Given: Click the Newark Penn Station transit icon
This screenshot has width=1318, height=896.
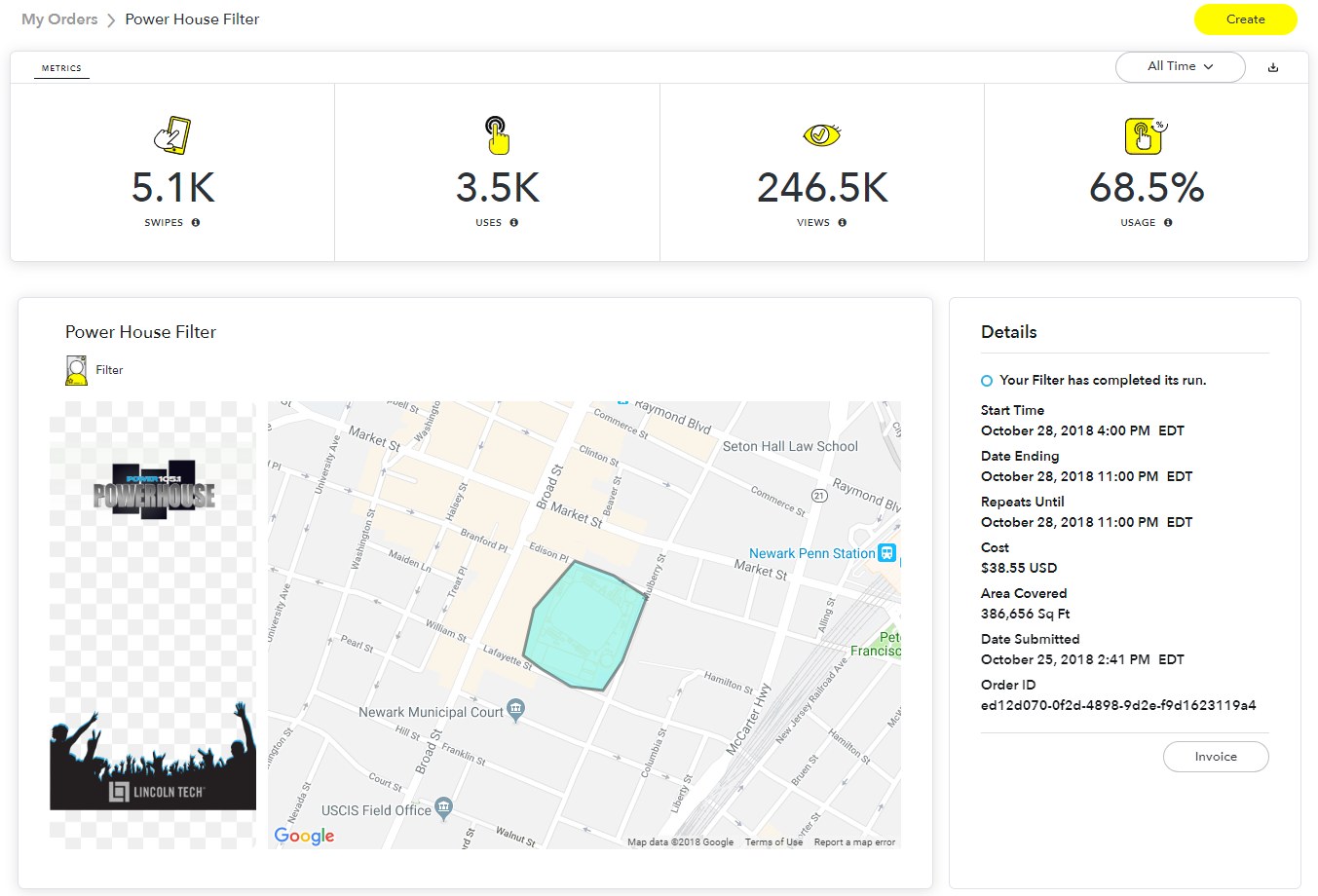Looking at the screenshot, I should point(886,553).
